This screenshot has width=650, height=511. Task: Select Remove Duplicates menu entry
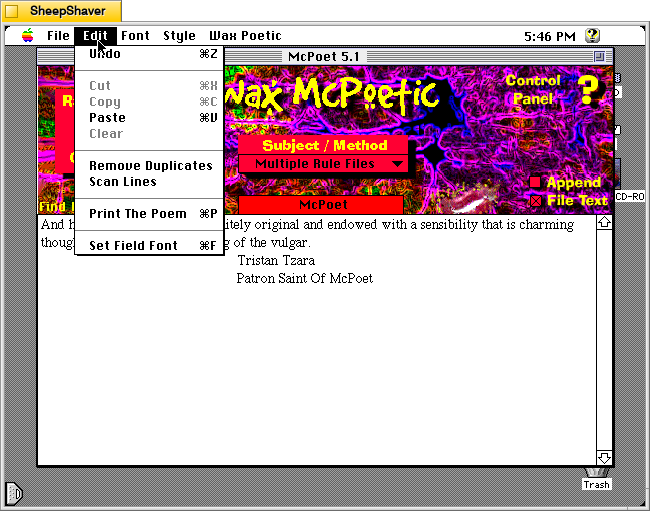click(149, 166)
